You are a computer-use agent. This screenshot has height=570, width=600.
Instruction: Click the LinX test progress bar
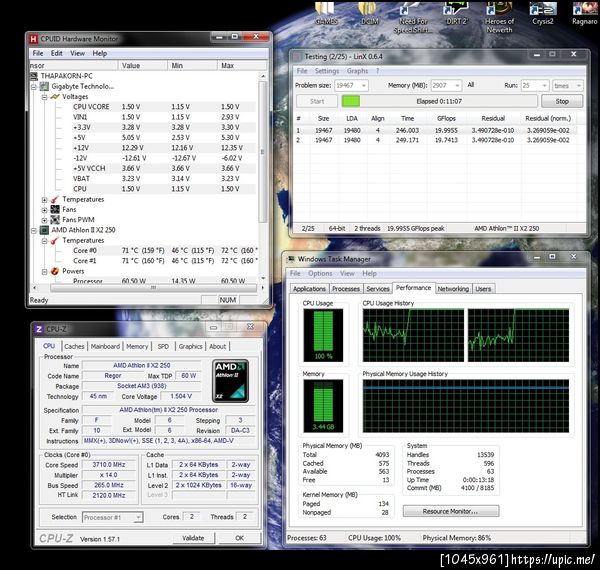(439, 101)
